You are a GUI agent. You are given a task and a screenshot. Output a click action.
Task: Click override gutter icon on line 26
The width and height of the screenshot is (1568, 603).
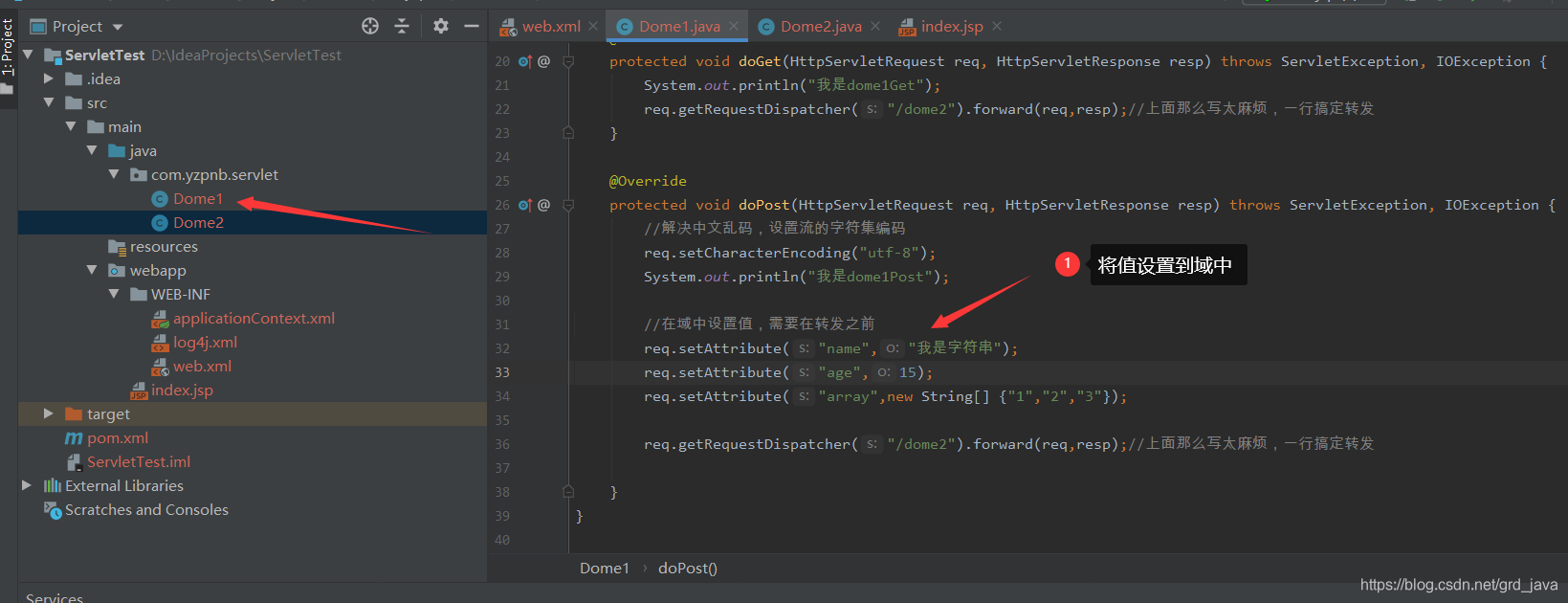(524, 205)
